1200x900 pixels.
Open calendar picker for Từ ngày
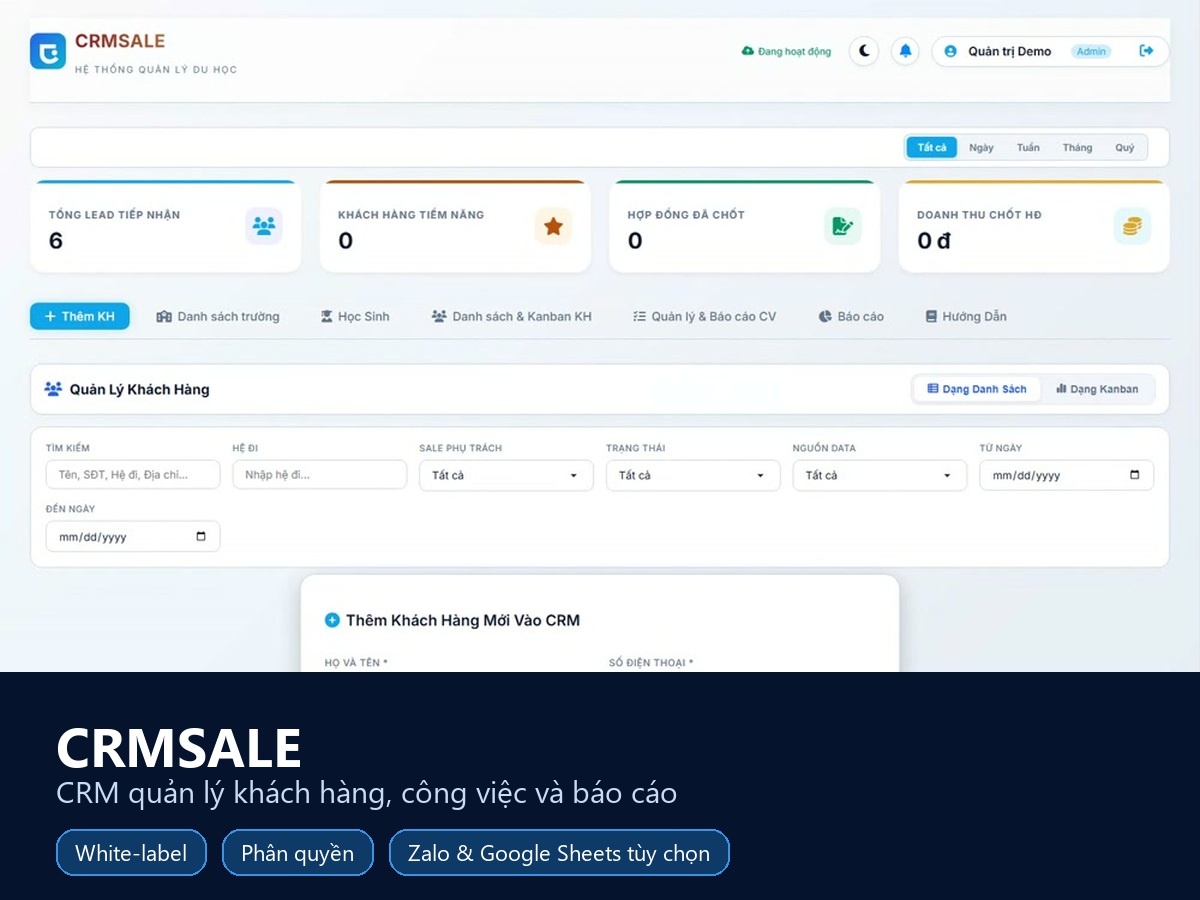1134,475
